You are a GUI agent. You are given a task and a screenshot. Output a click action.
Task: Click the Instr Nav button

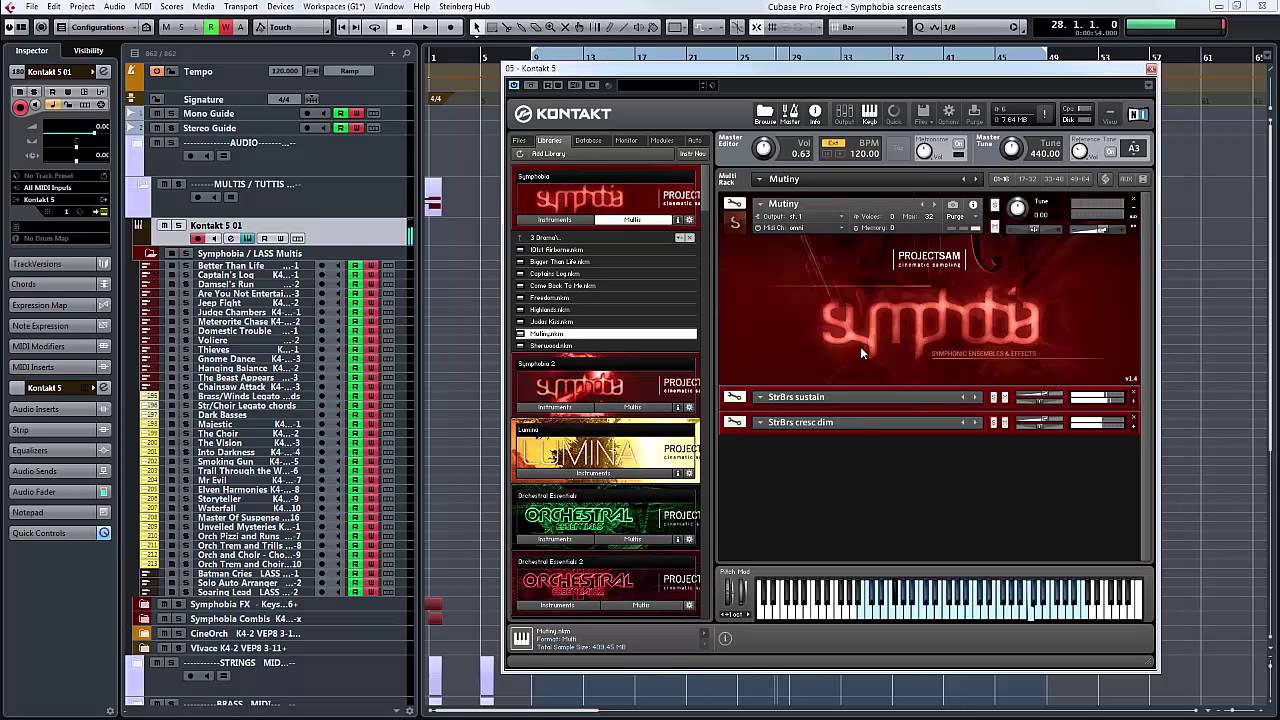tap(692, 154)
